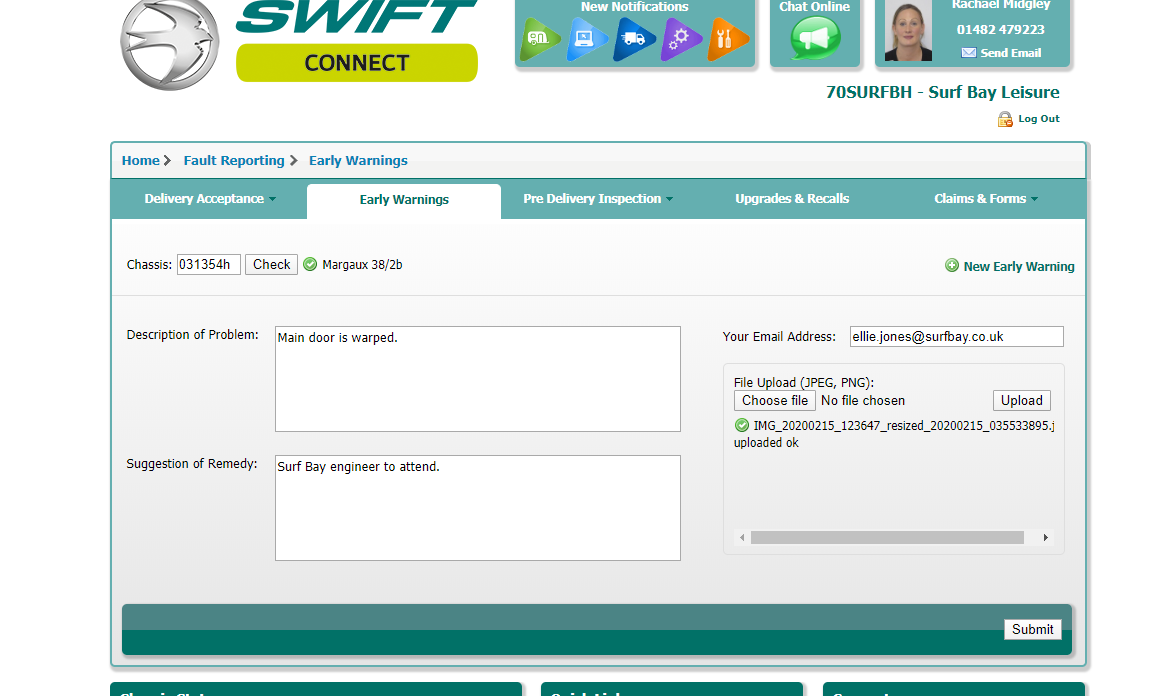Click green tick next to uploaded IMG file
The image size is (1151, 696).
741,425
